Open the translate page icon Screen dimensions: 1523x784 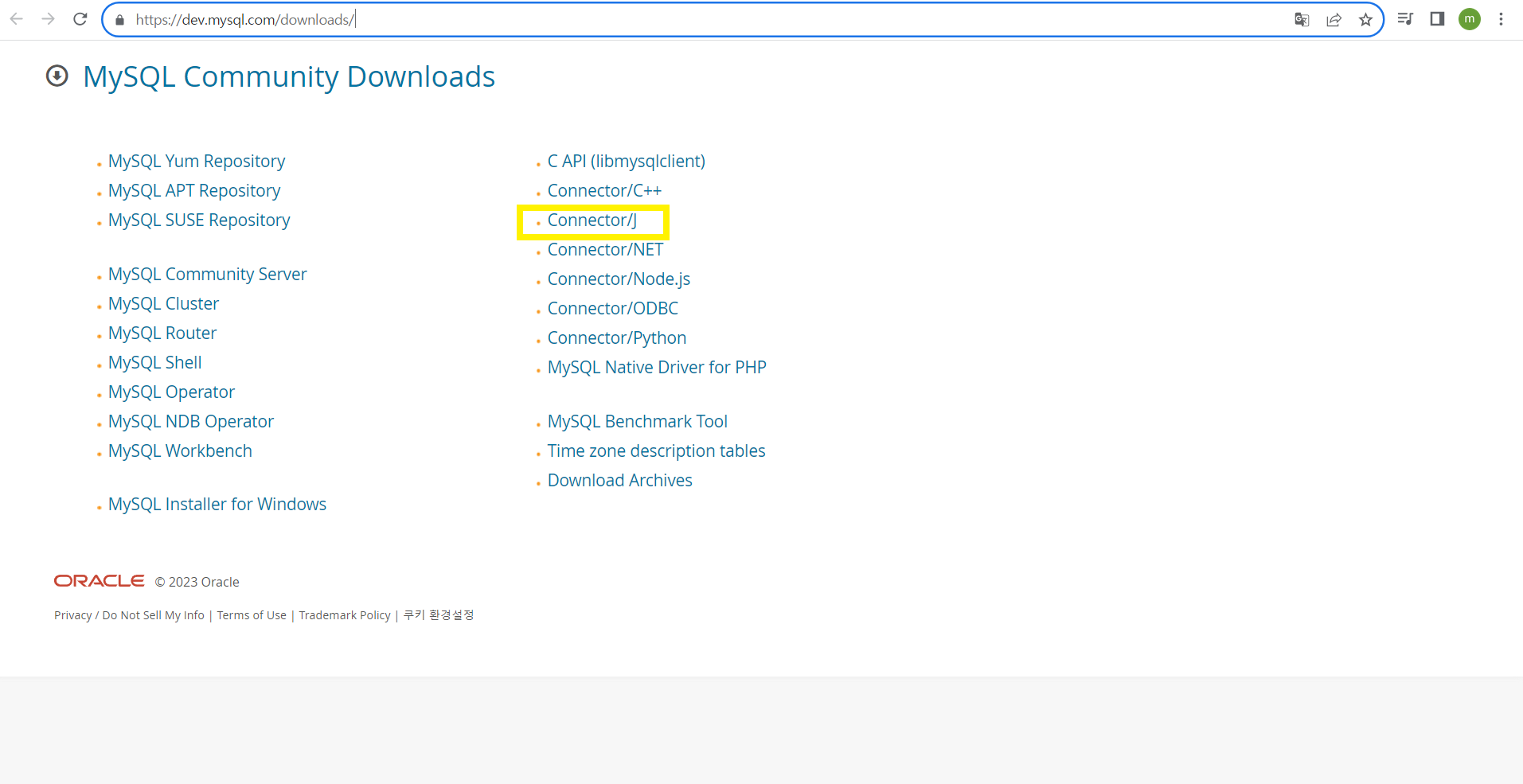[1302, 20]
